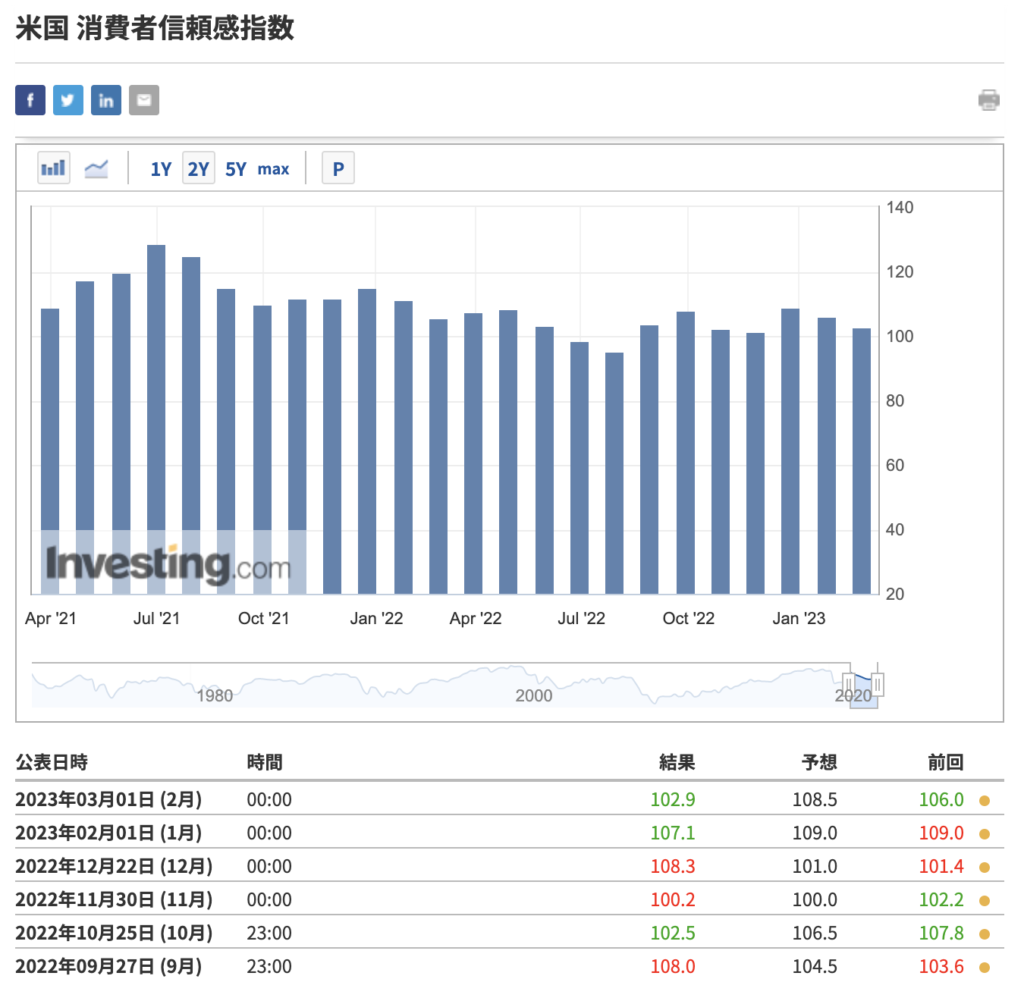This screenshot has height=1001, width=1024.
Task: Click the 米国 消費者信頼感指数 page title
Action: [x=155, y=28]
